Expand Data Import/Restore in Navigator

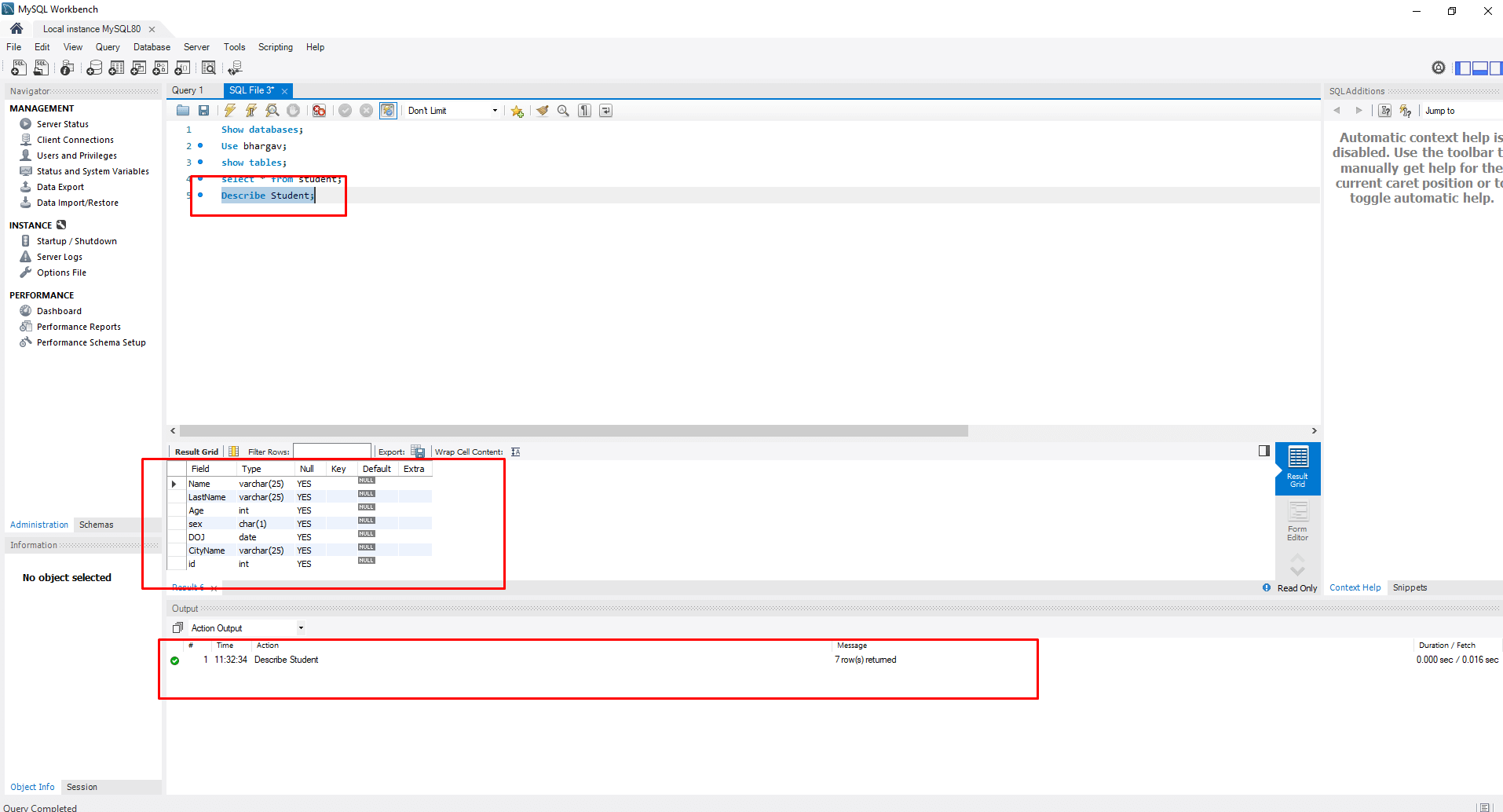point(76,203)
